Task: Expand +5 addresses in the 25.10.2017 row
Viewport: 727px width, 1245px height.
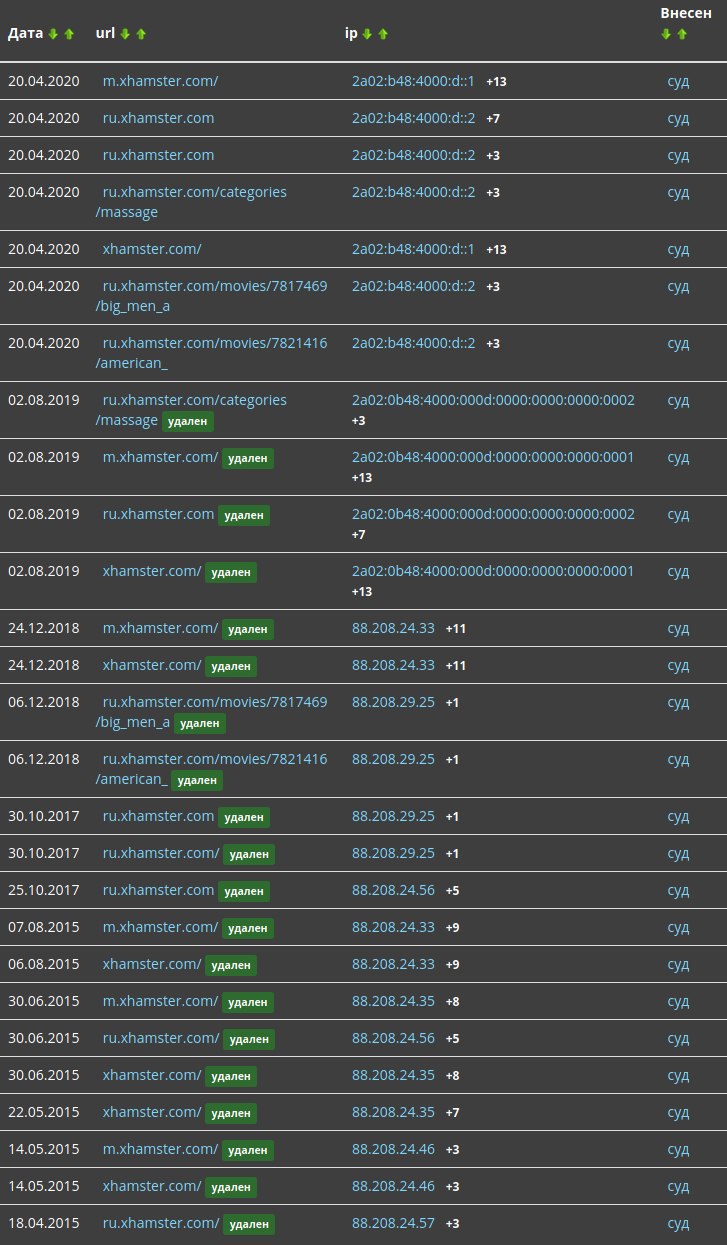Action: pos(452,891)
